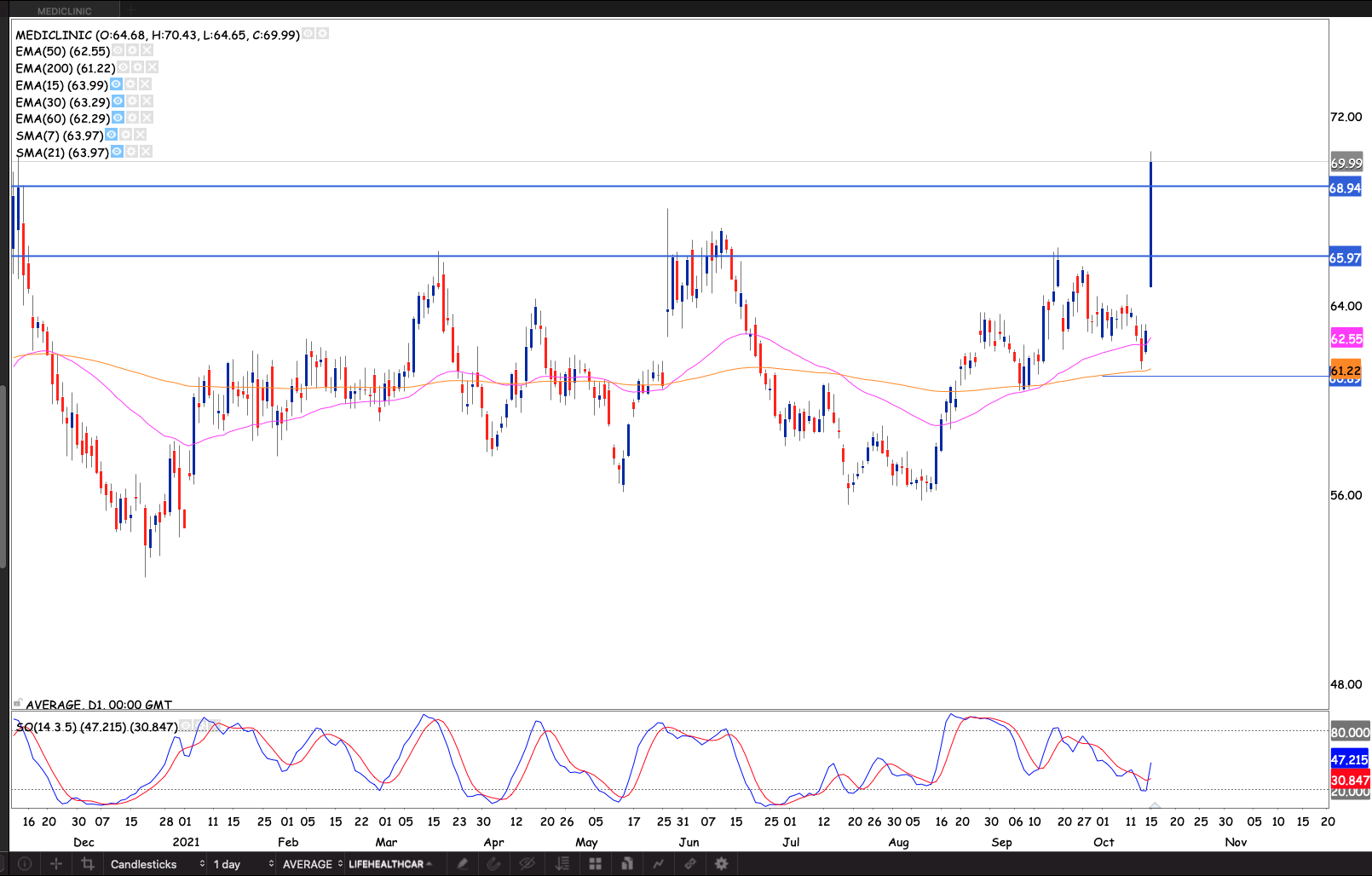Click the 68.94 horizontal line price label

(1345, 188)
